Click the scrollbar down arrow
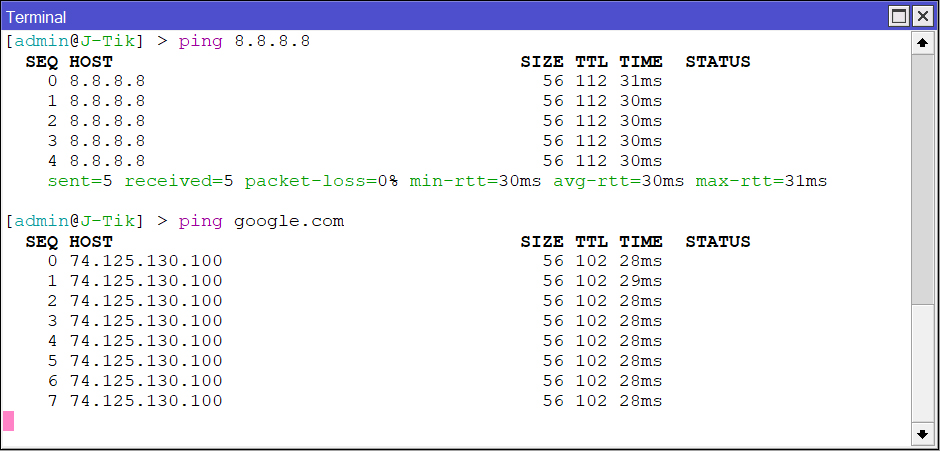The width and height of the screenshot is (940, 451). point(922,434)
